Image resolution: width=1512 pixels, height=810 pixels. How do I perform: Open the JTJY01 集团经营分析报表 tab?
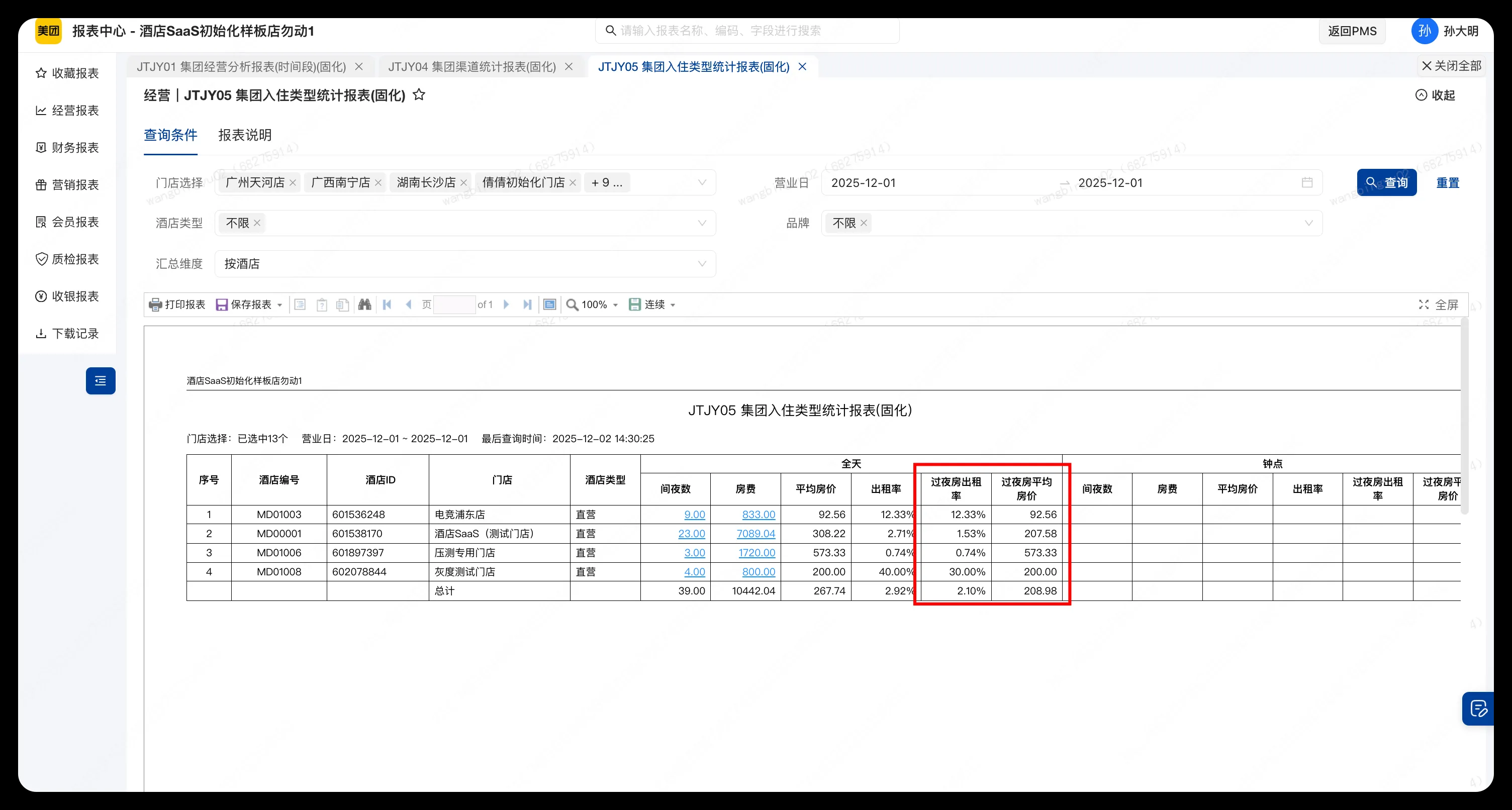click(241, 66)
